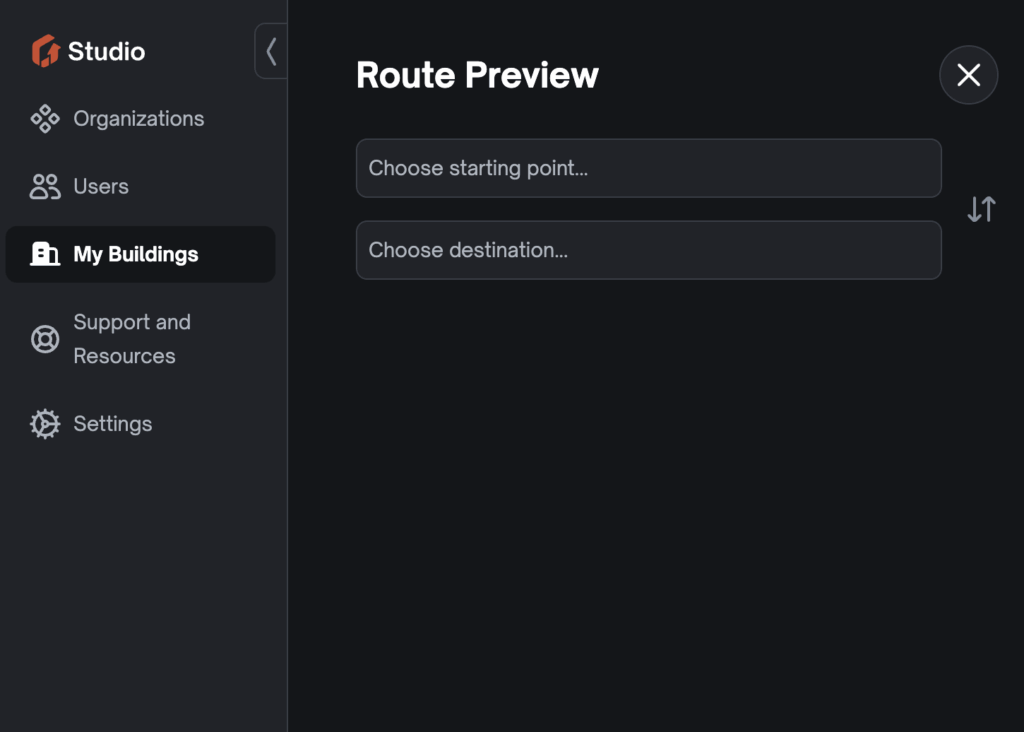1024x732 pixels.
Task: Click the Support lifebuoy icon
Action: [x=45, y=339]
